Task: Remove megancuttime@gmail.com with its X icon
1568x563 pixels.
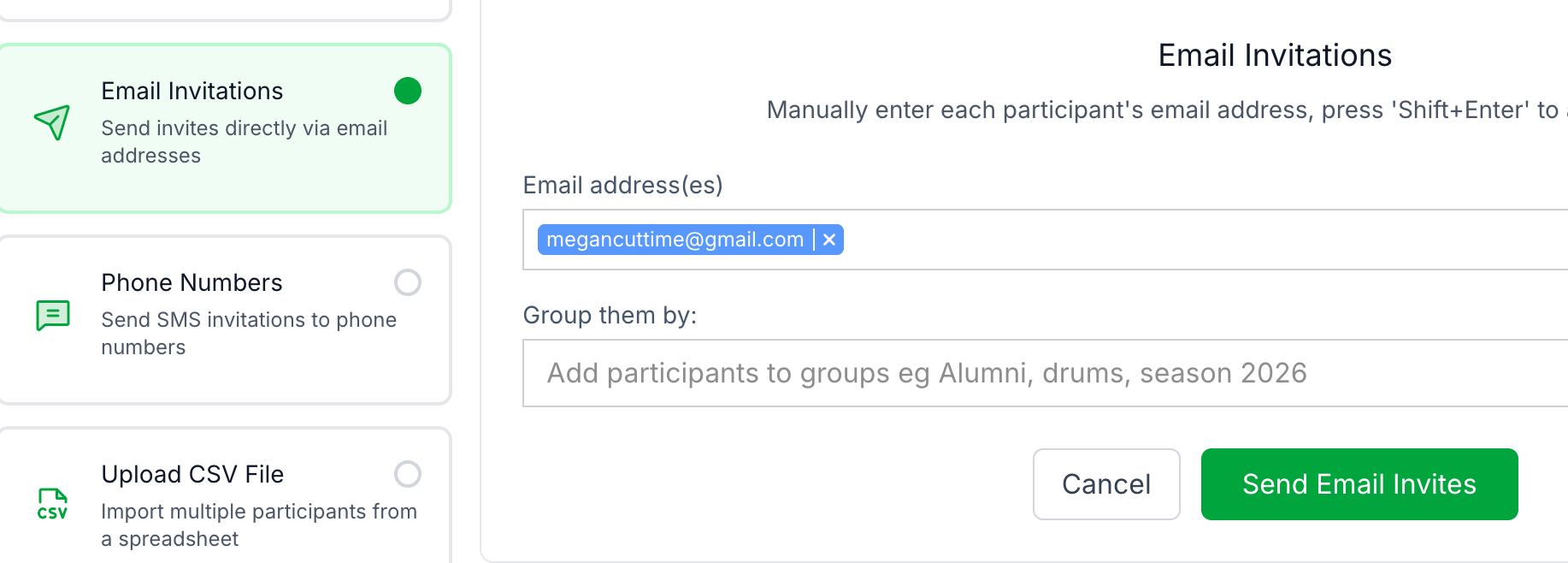Action: coord(829,240)
